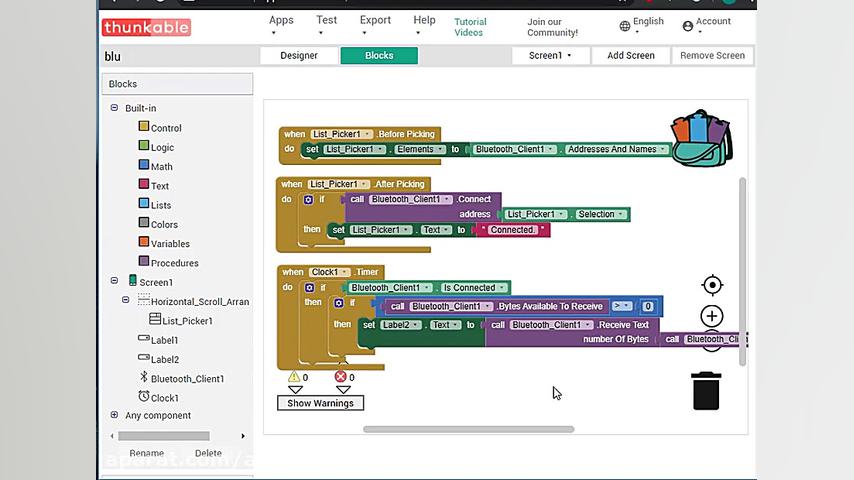Viewport: 854px width, 480px height.
Task: Select Clock1 component blocks
Action: click(158, 397)
